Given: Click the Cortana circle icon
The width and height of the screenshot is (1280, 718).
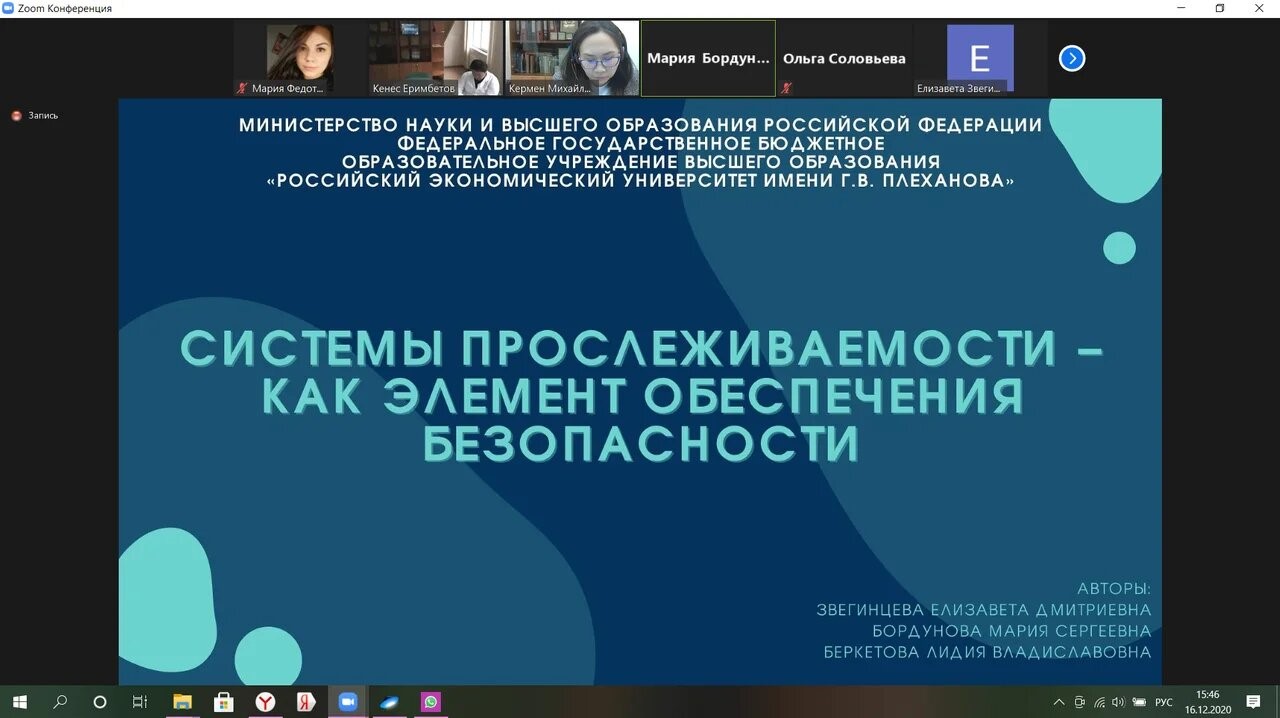Looking at the screenshot, I should click(99, 702).
